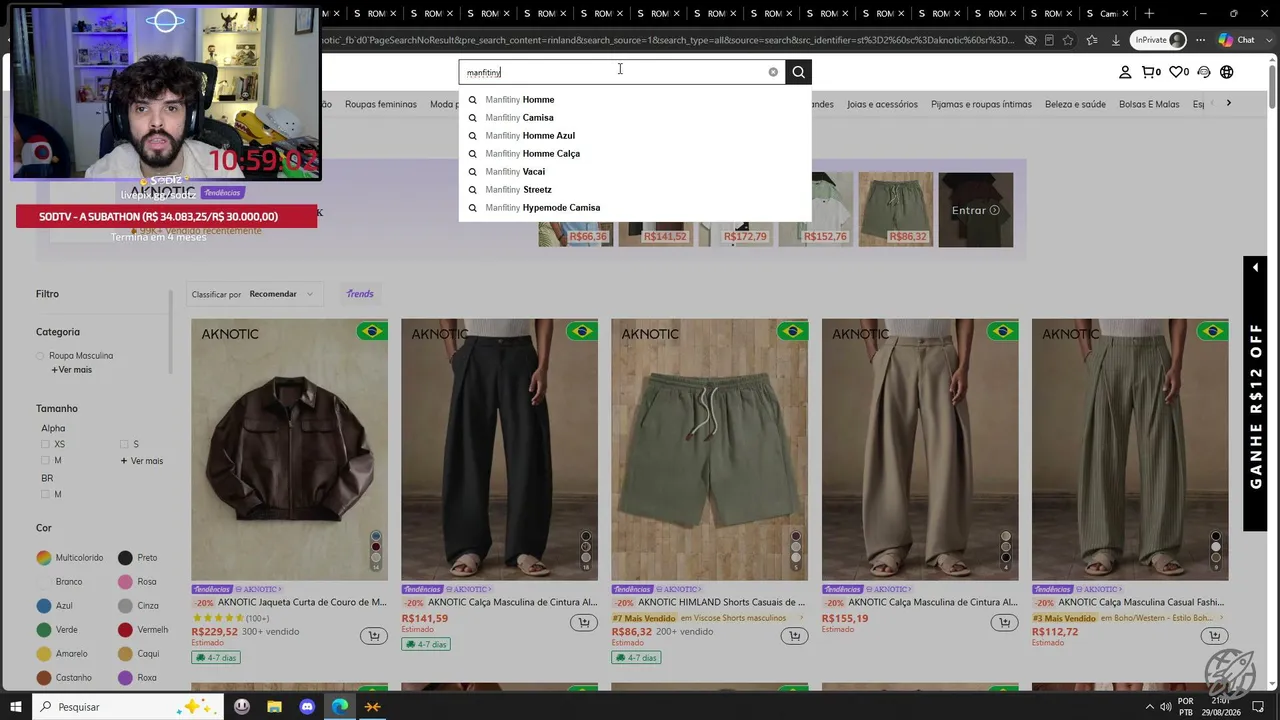The image size is (1280, 720).
Task: Add the R$155,19 pants to cart
Action: pos(1004,623)
